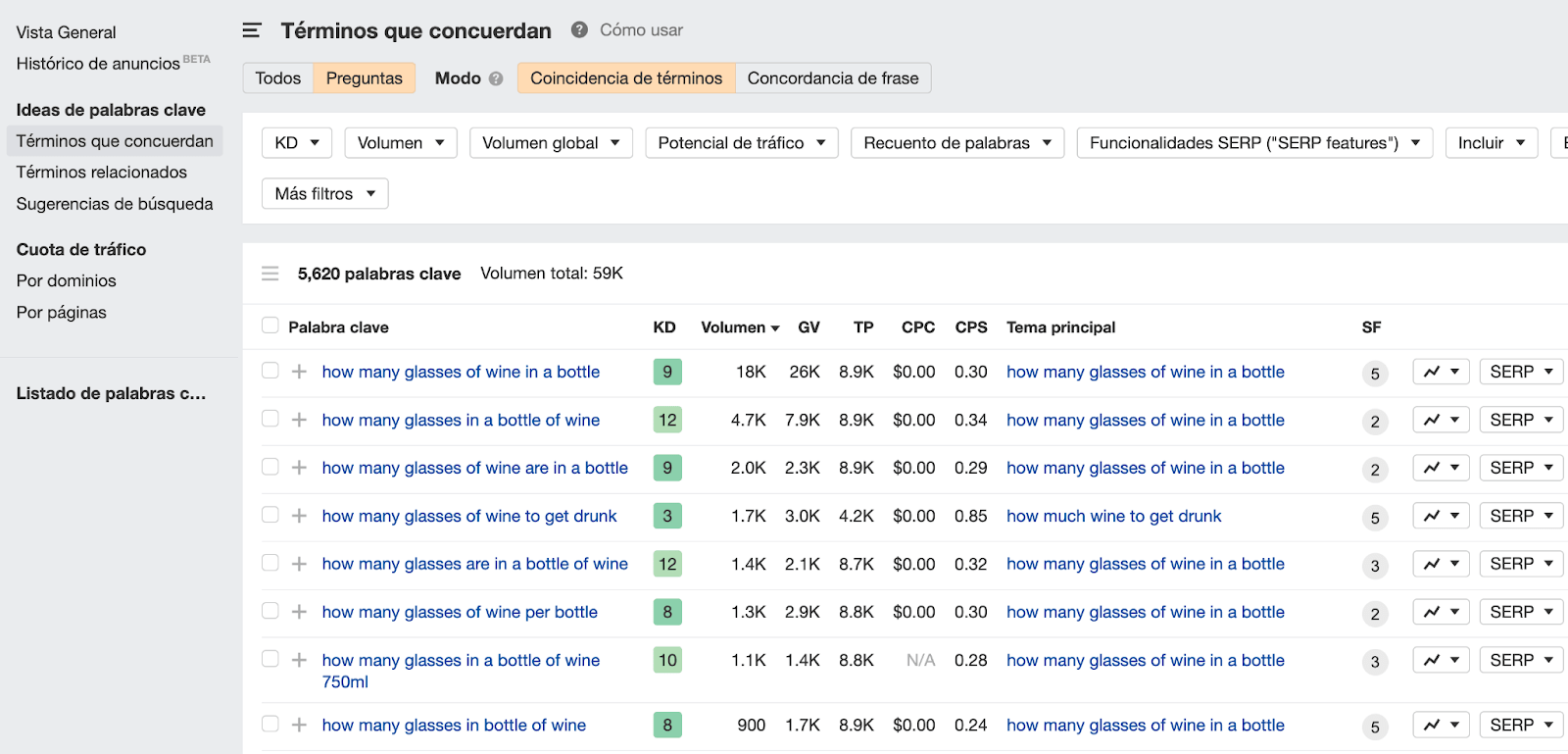Viewport: 1568px width, 754px height.
Task: Open the 'how much wine to get drunk' topic link
Action: coord(1113,516)
